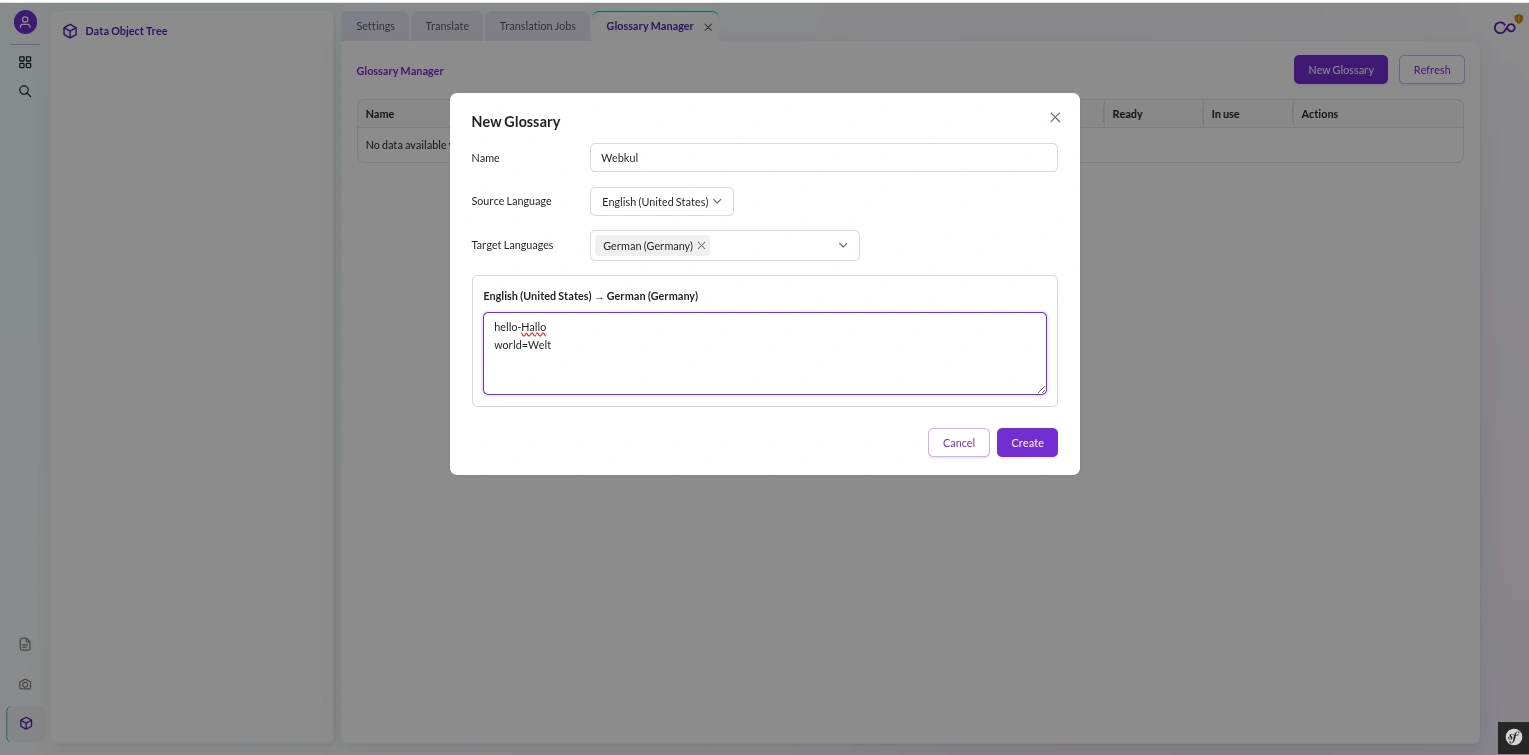Image resolution: width=1529 pixels, height=755 pixels.
Task: Click into the Name input field
Action: pos(824,158)
